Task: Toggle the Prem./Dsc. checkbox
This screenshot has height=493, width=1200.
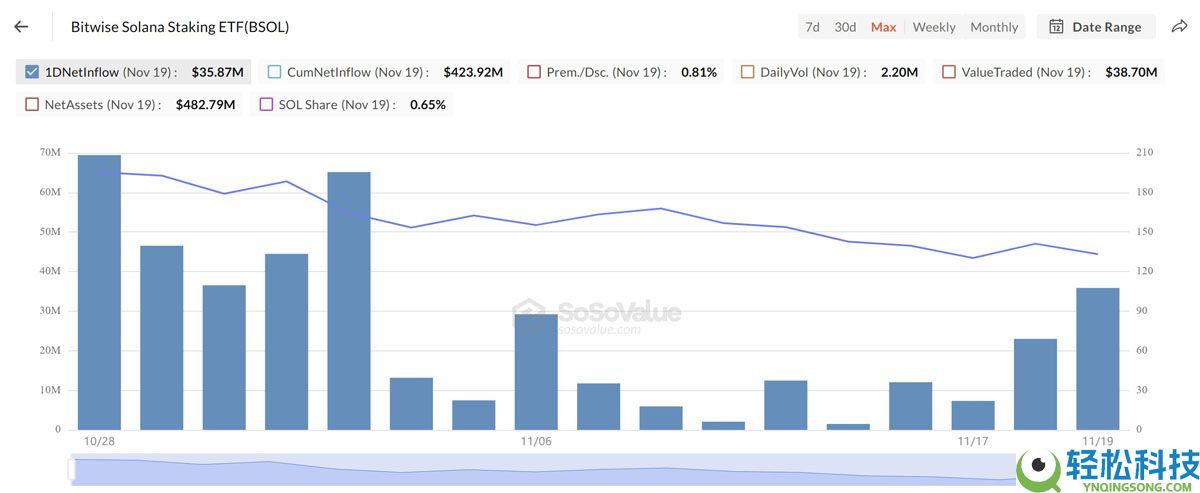Action: 534,72
